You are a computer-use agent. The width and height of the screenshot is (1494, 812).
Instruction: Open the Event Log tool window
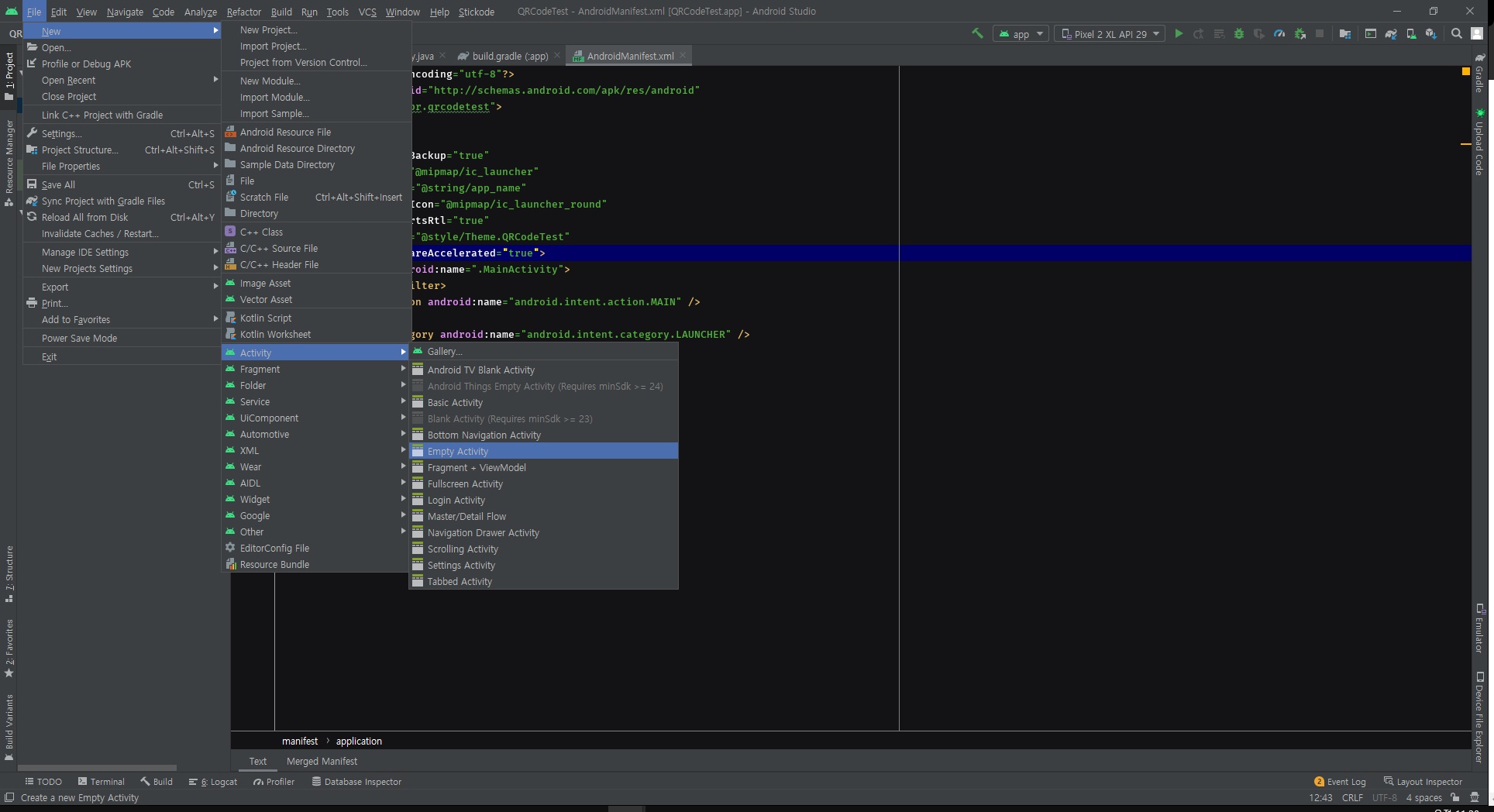pos(1341,782)
